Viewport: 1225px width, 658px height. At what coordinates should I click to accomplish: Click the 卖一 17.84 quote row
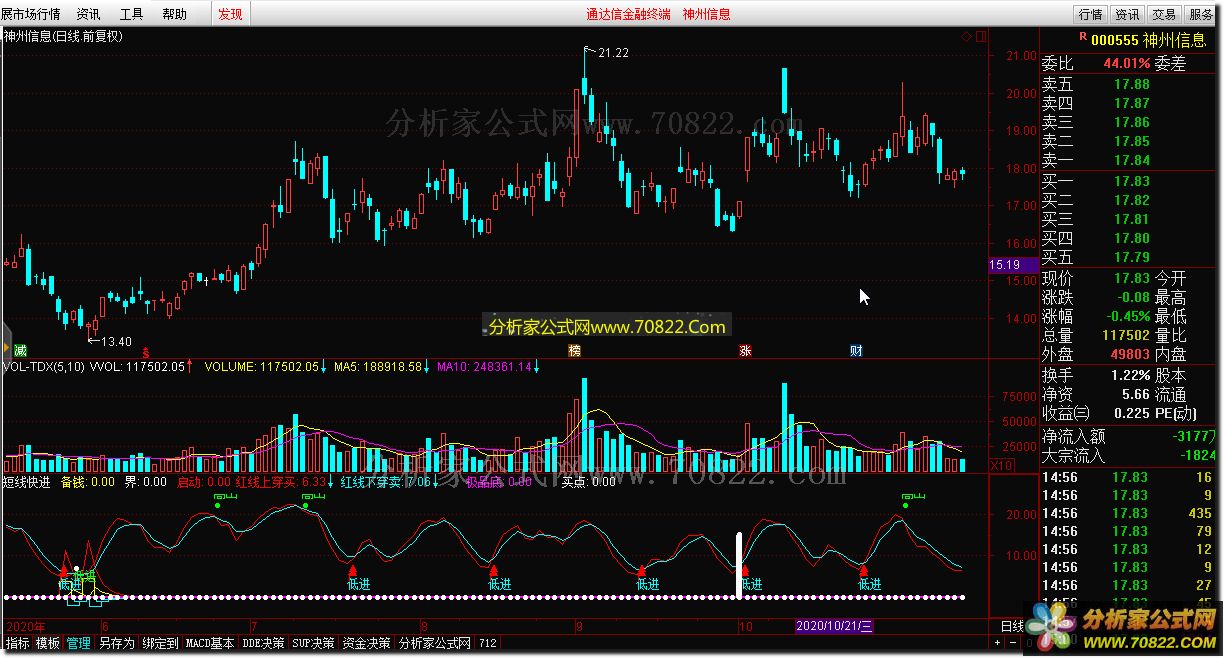1130,160
